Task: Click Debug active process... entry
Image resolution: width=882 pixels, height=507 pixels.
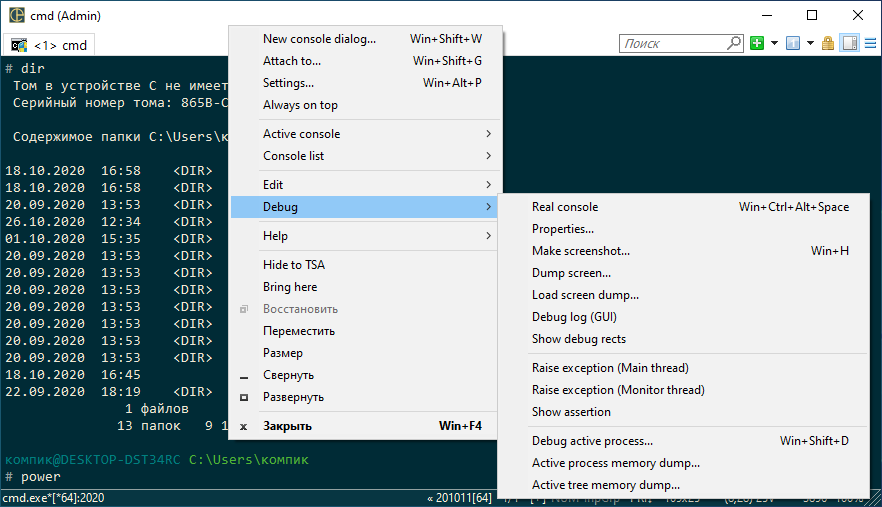Action: pyautogui.click(x=592, y=441)
